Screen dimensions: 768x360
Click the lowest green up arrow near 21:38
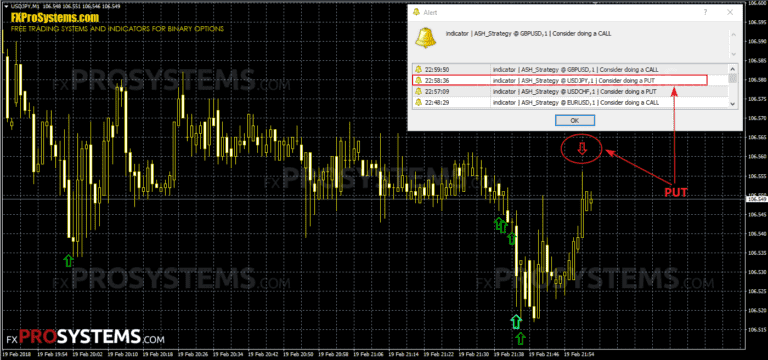[521, 338]
